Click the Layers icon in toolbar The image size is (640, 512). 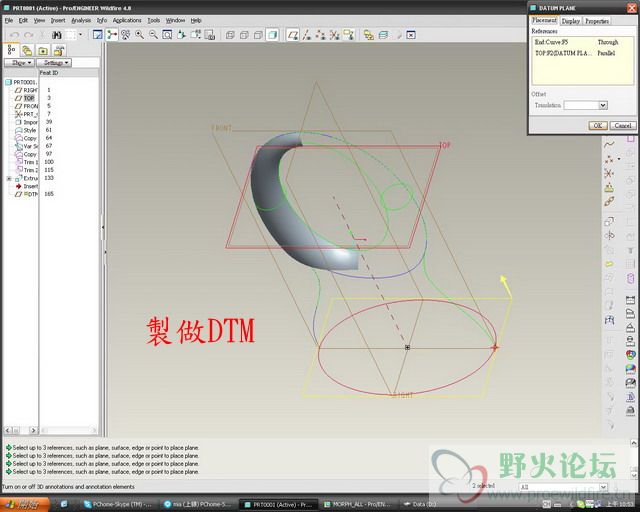point(383,35)
